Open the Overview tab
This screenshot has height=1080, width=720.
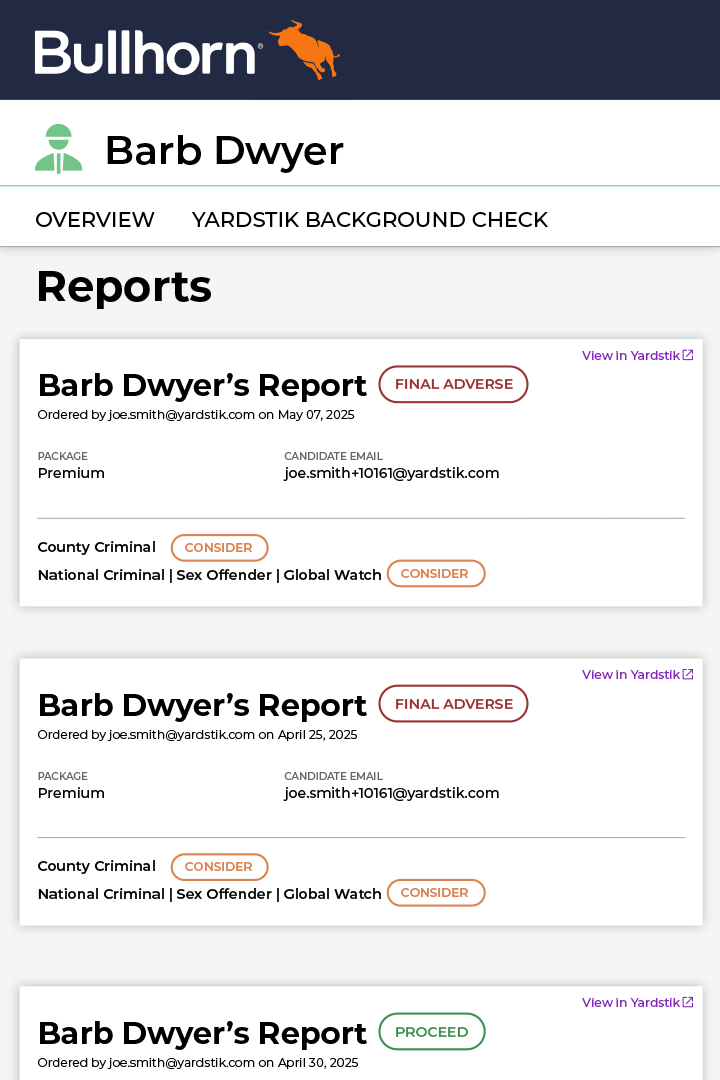pyautogui.click(x=95, y=220)
